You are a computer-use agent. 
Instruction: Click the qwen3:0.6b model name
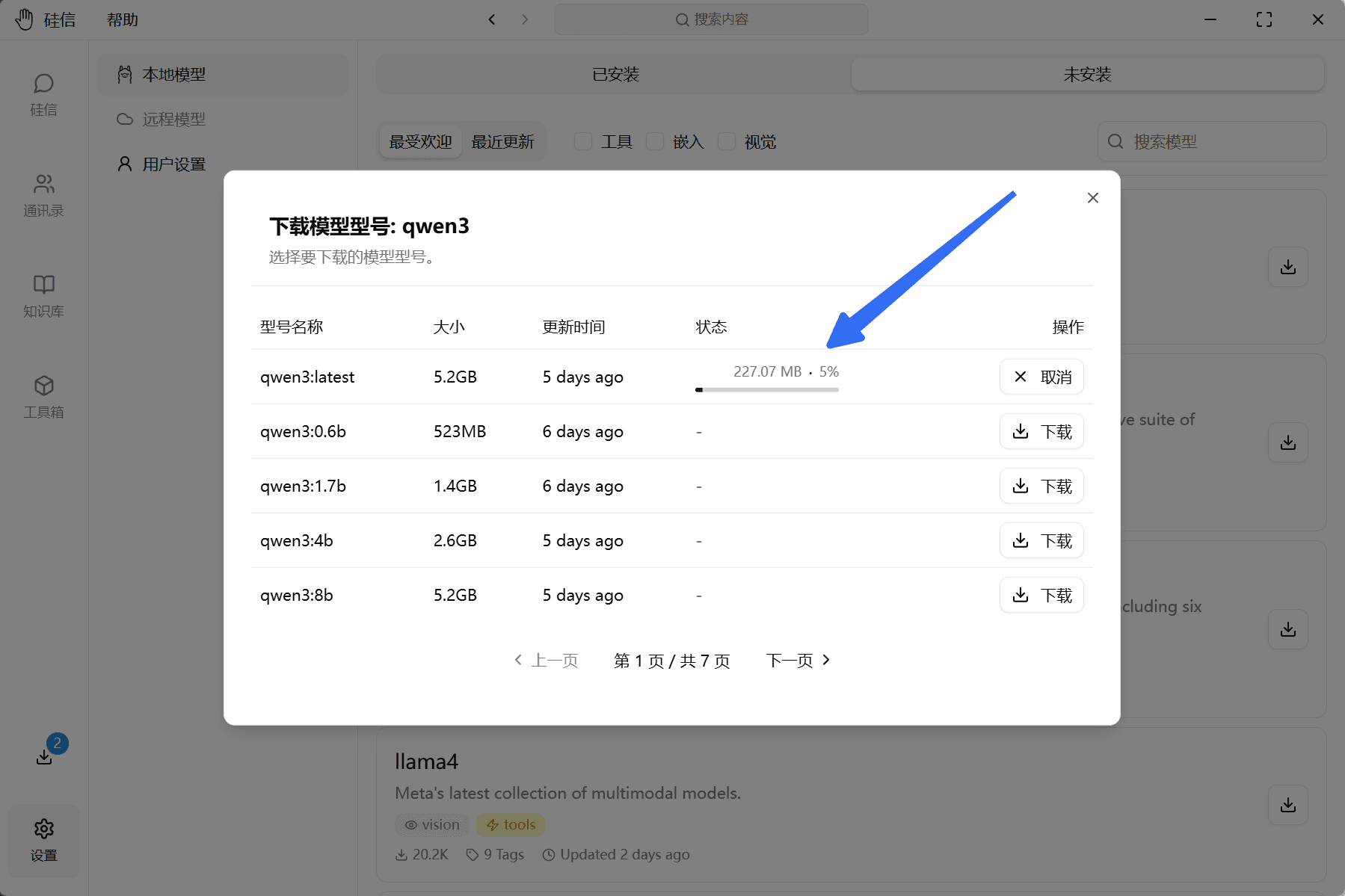[x=303, y=432]
